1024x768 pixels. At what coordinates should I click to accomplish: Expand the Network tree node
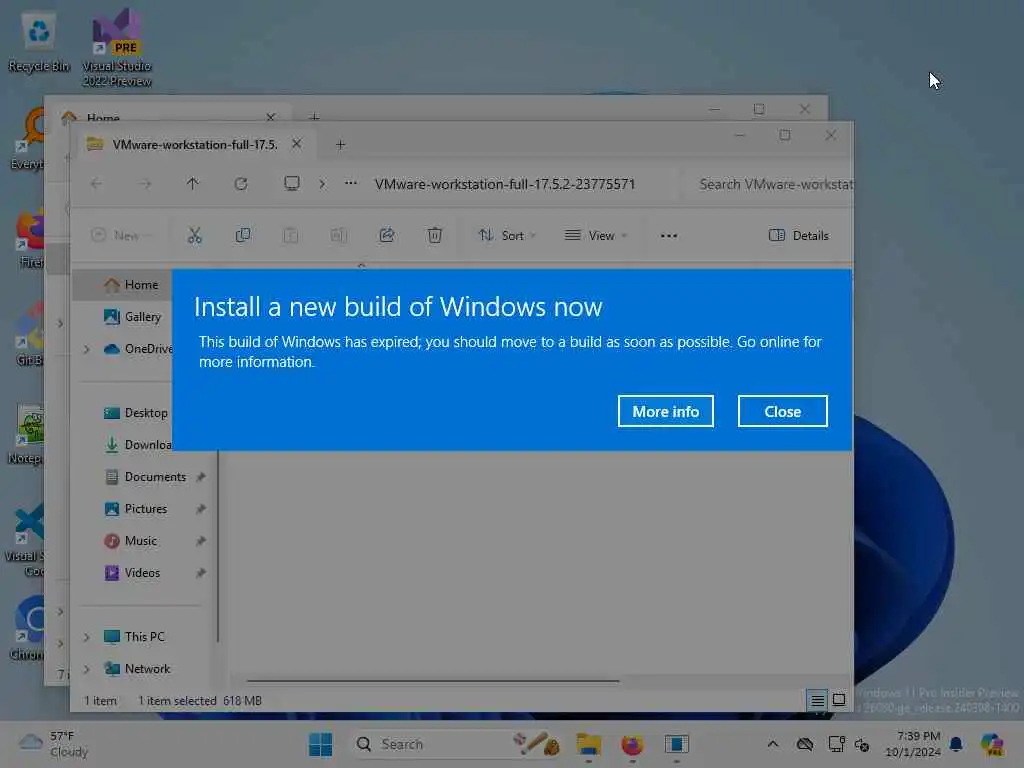coord(86,669)
